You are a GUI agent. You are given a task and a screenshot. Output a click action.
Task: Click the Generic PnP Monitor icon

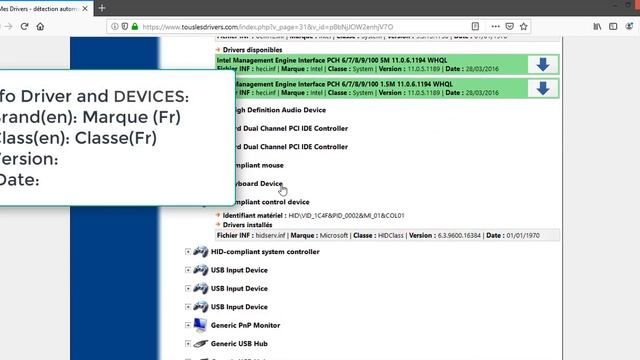[x=200, y=325]
